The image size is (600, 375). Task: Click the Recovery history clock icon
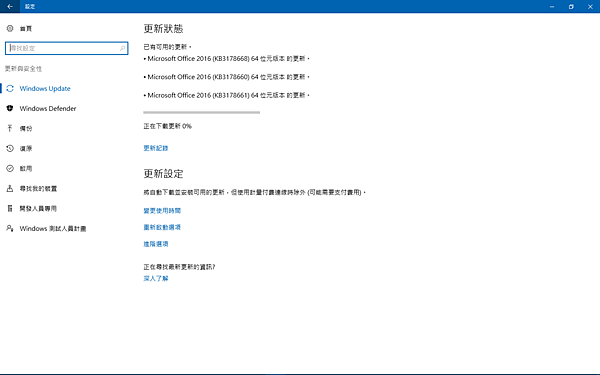click(10, 148)
